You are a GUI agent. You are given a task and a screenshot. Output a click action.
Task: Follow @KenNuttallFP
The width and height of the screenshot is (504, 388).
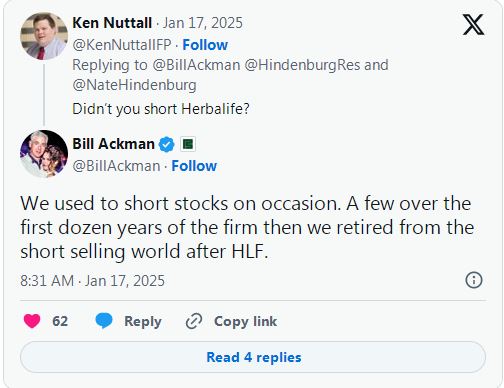point(205,45)
